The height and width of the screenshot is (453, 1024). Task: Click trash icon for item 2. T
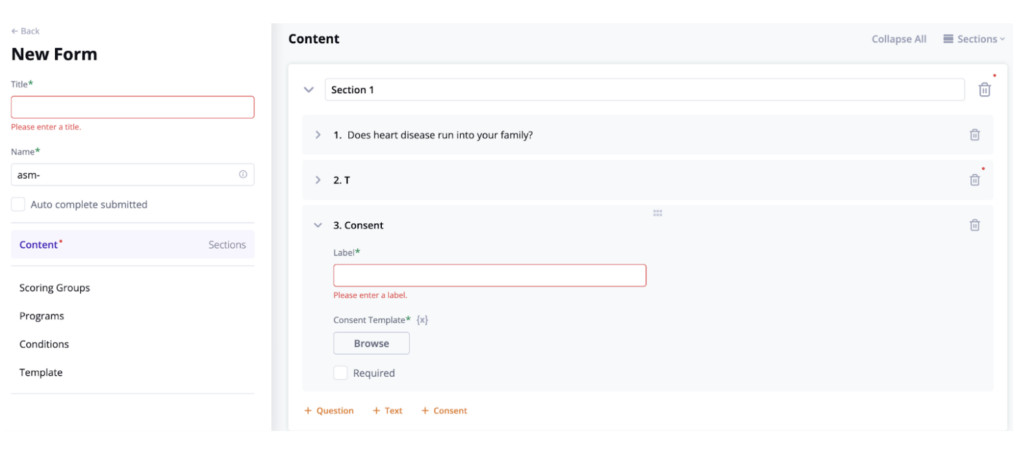point(974,180)
